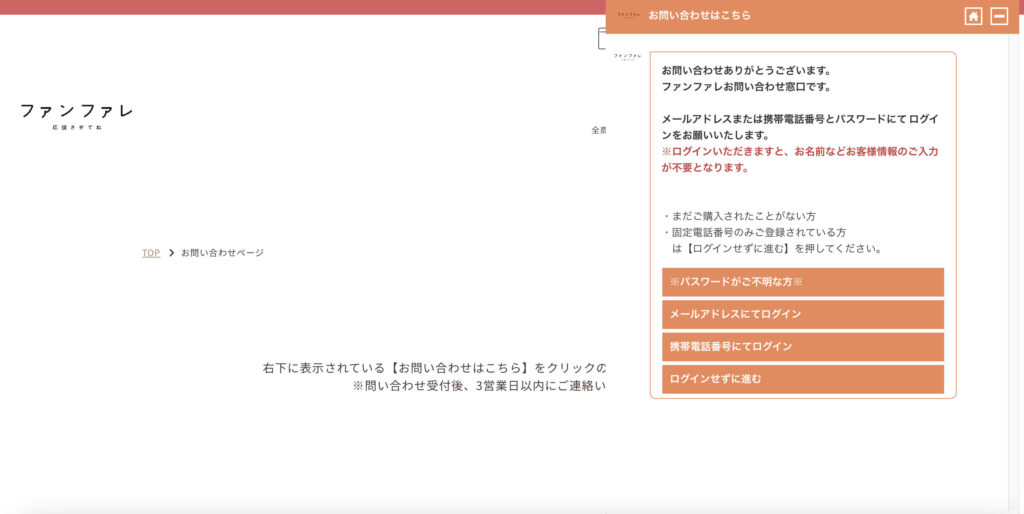This screenshot has height=514, width=1024.
Task: Select メールアドレスにてログイン
Action: point(803,314)
